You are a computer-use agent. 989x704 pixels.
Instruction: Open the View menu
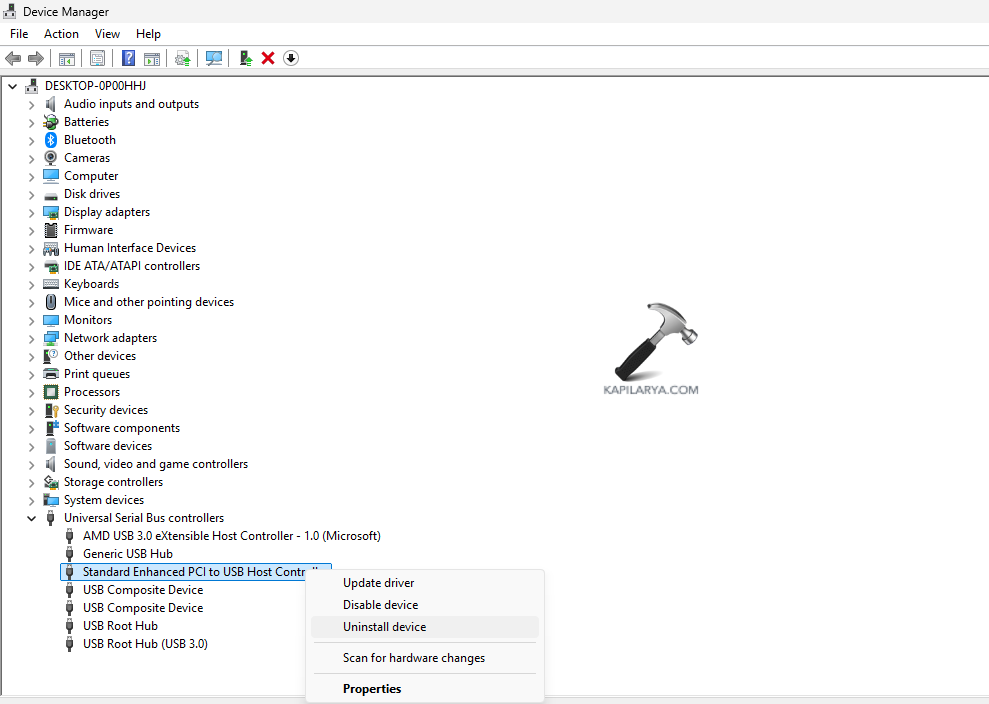point(107,34)
